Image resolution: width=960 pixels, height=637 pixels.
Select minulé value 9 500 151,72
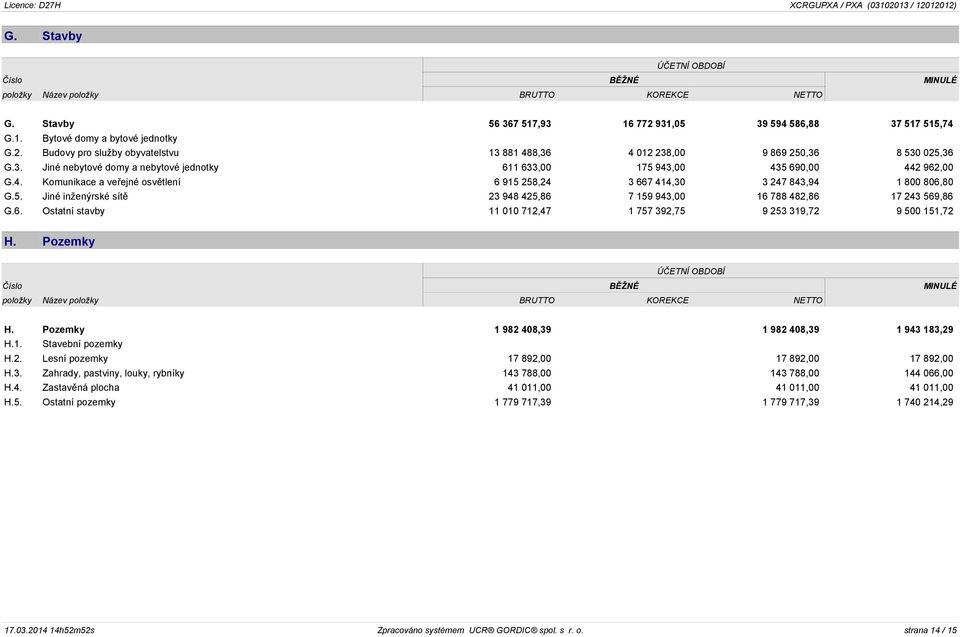[x=924, y=211]
